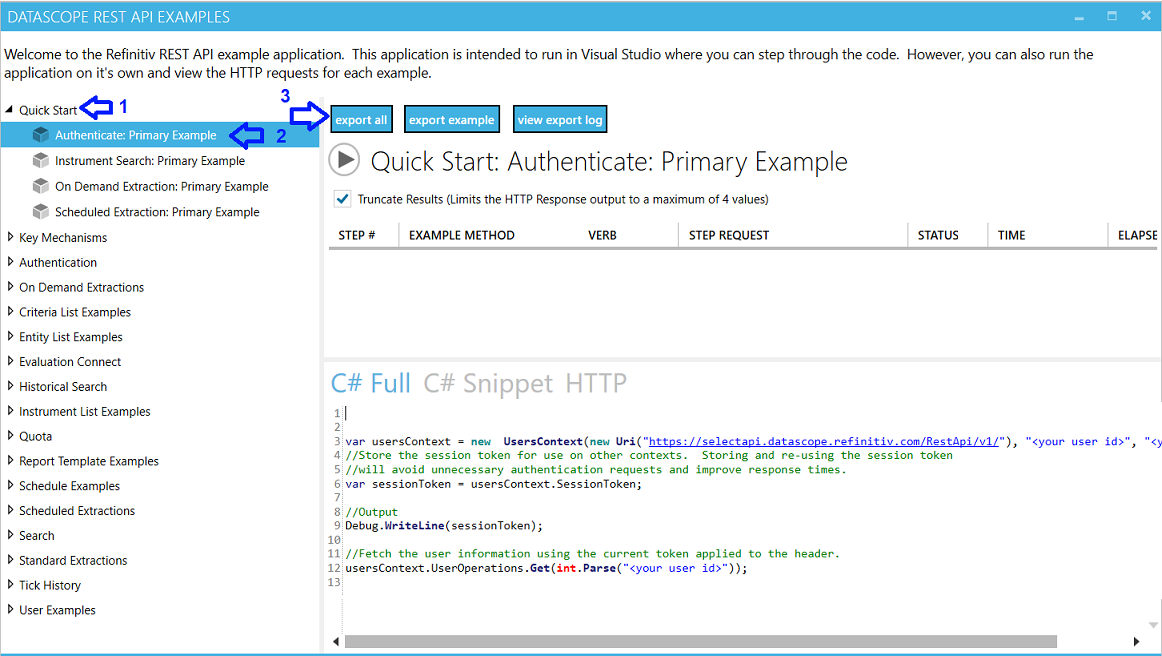Expand the Authentication node
Image resolution: width=1162 pixels, height=656 pixels.
[x=10, y=262]
